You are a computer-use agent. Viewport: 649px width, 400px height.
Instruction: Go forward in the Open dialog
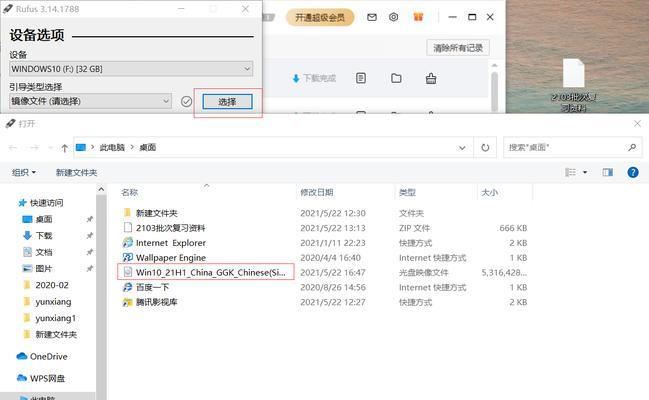[34, 147]
